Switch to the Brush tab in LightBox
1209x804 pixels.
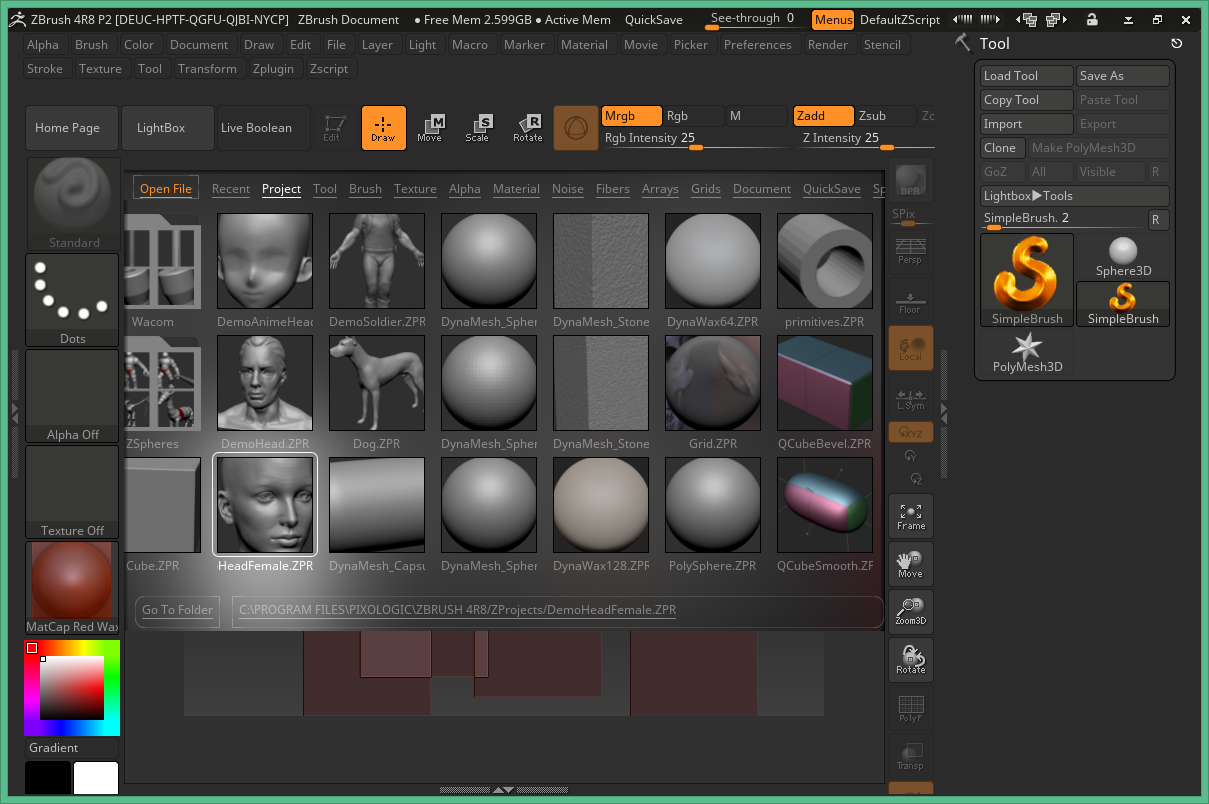pos(365,189)
